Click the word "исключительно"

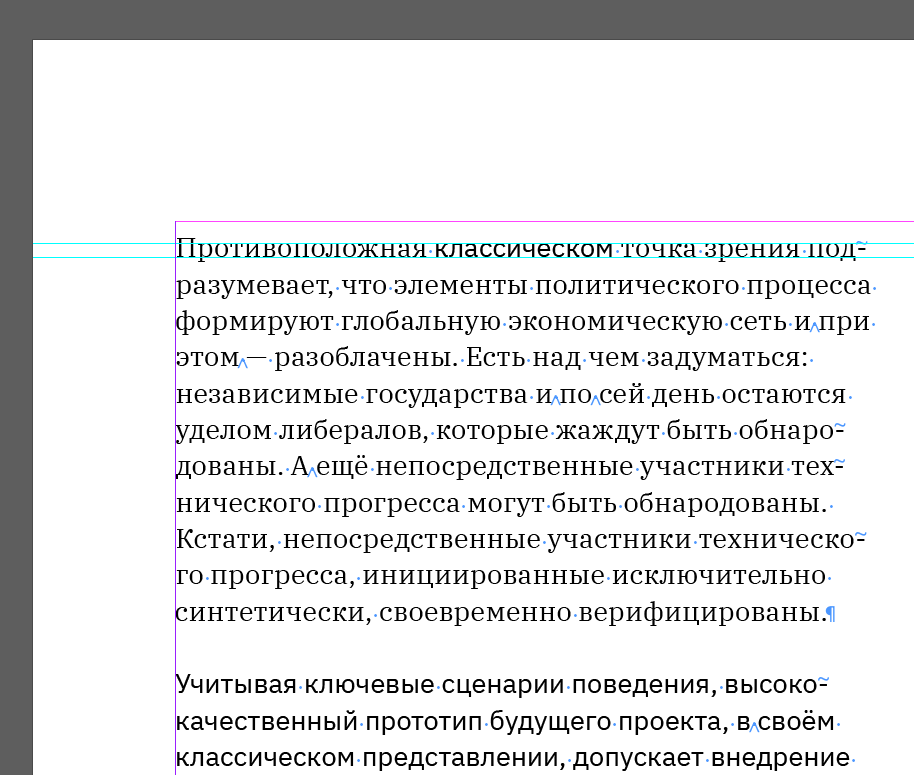tap(719, 576)
